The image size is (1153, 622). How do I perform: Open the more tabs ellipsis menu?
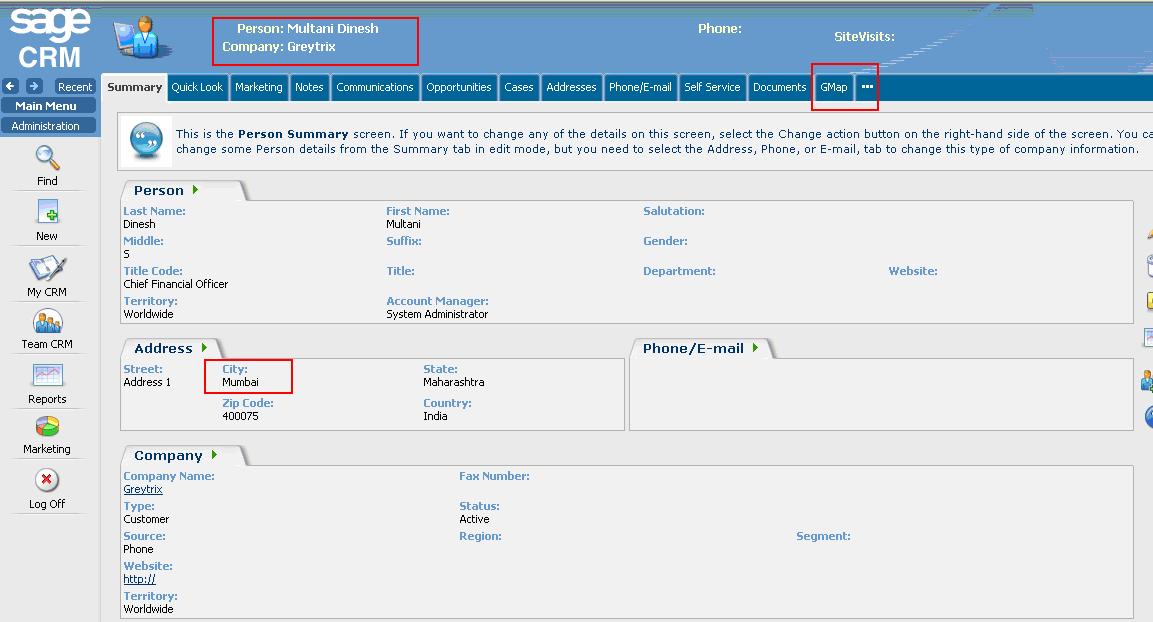point(868,87)
